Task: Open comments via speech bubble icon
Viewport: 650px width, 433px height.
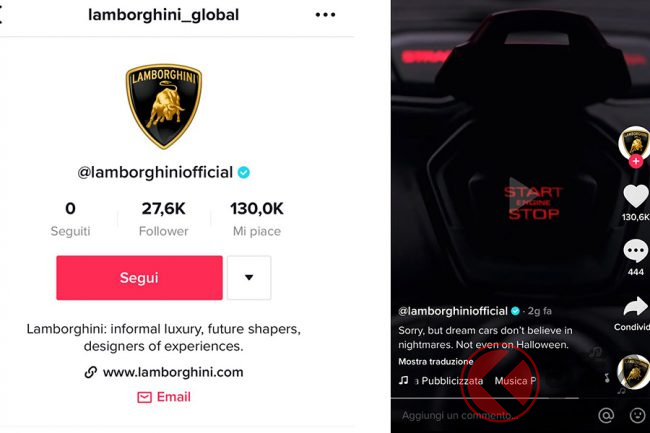Action: click(636, 251)
